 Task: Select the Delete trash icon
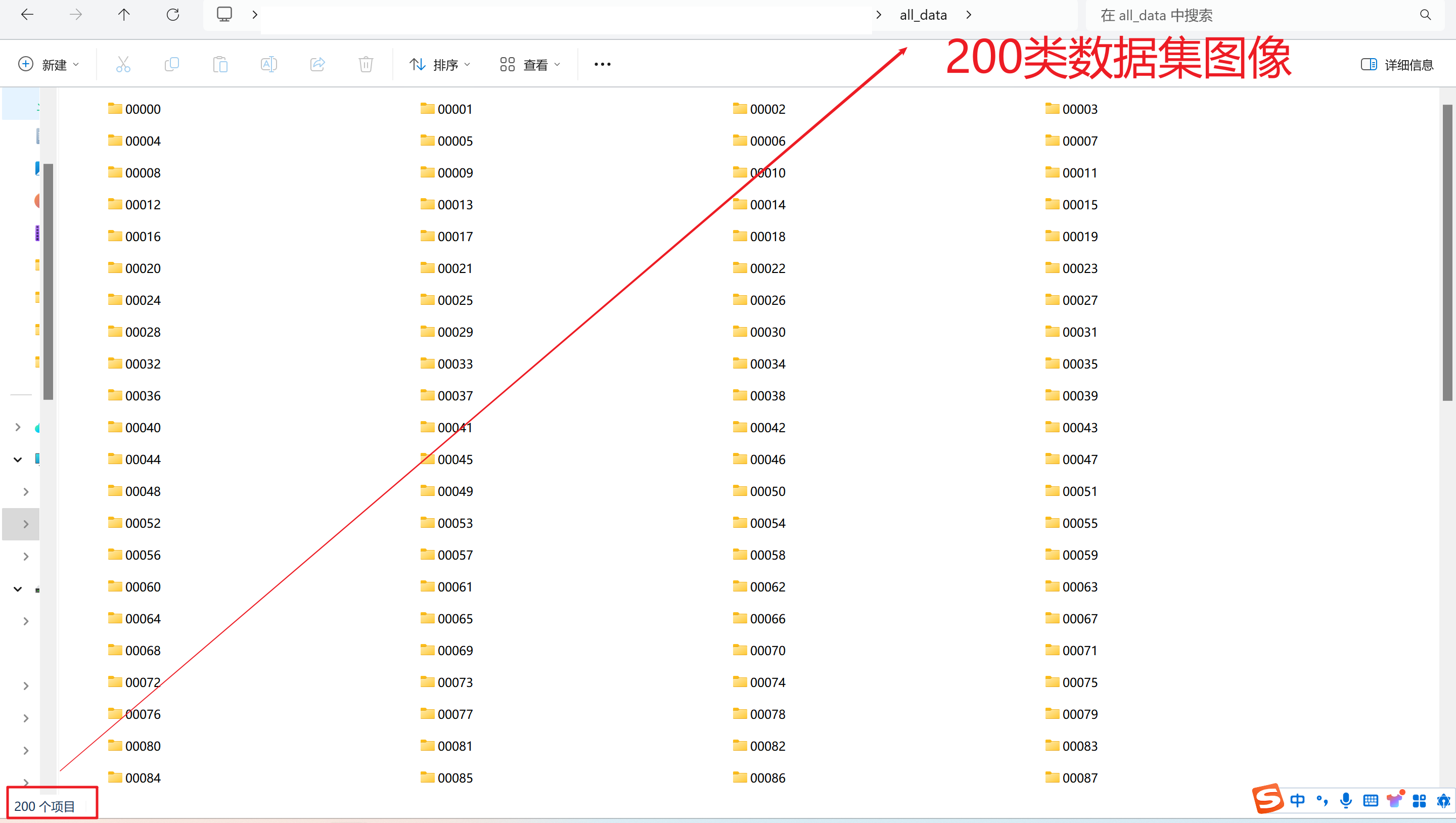coord(366,64)
